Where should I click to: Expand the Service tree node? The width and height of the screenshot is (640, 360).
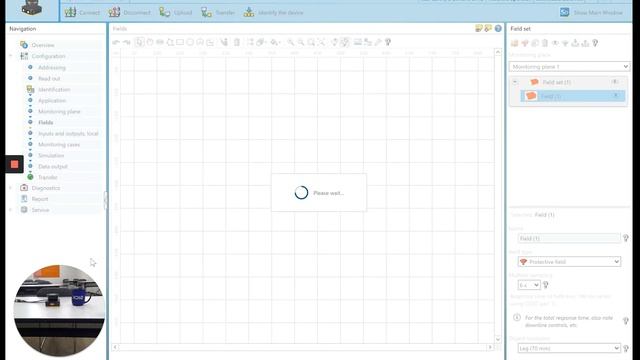pos(11,210)
